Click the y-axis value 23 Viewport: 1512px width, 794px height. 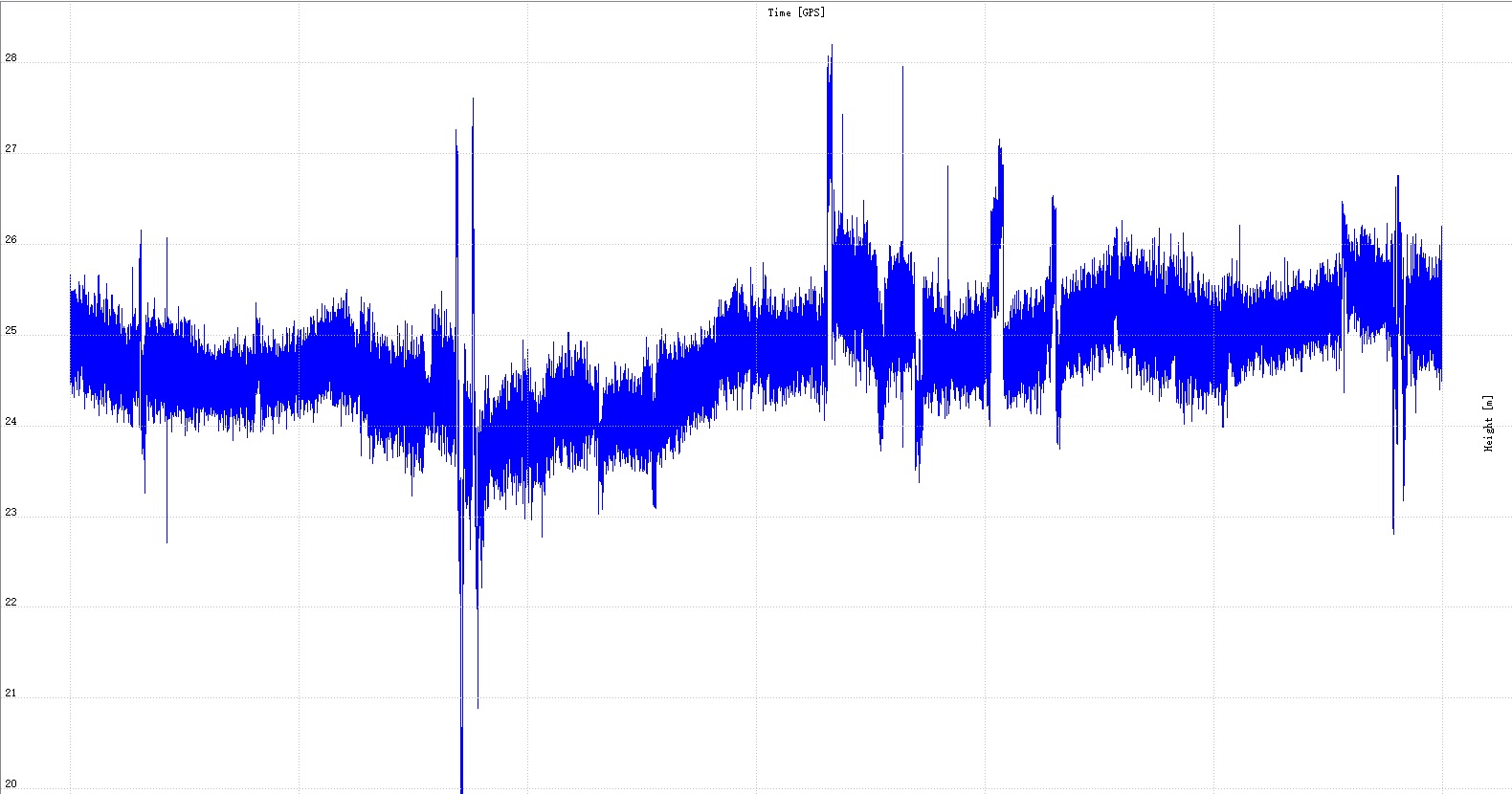coord(11,513)
